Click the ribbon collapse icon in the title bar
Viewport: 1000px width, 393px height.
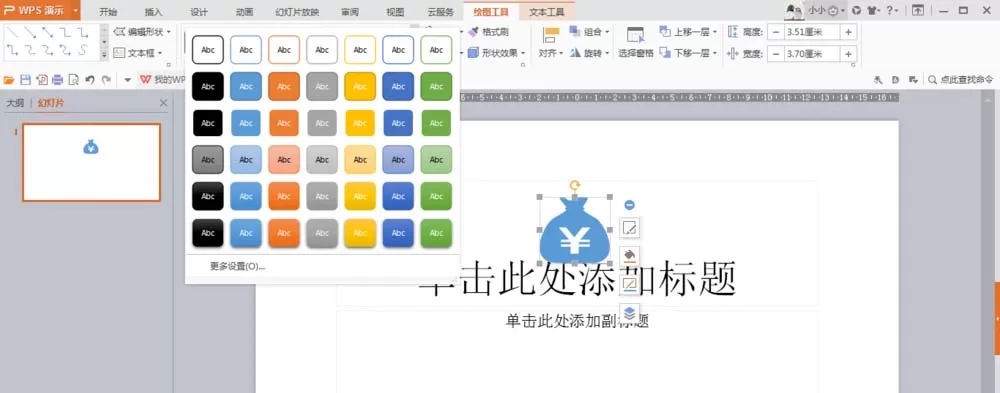pyautogui.click(x=918, y=10)
